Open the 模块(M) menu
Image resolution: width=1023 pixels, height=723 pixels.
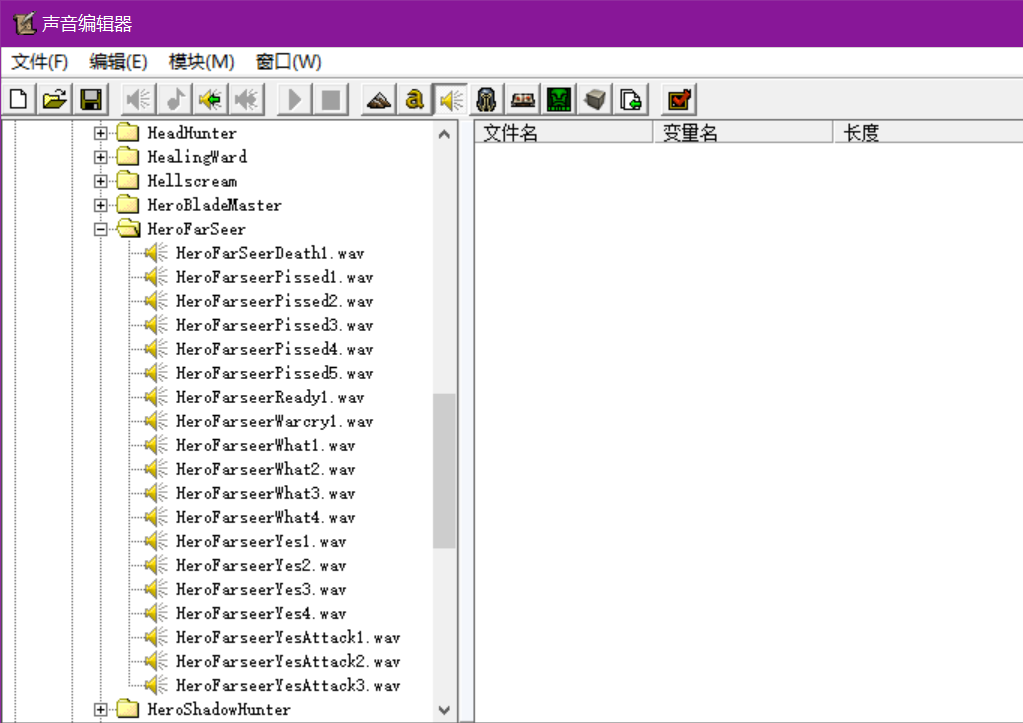coord(201,62)
